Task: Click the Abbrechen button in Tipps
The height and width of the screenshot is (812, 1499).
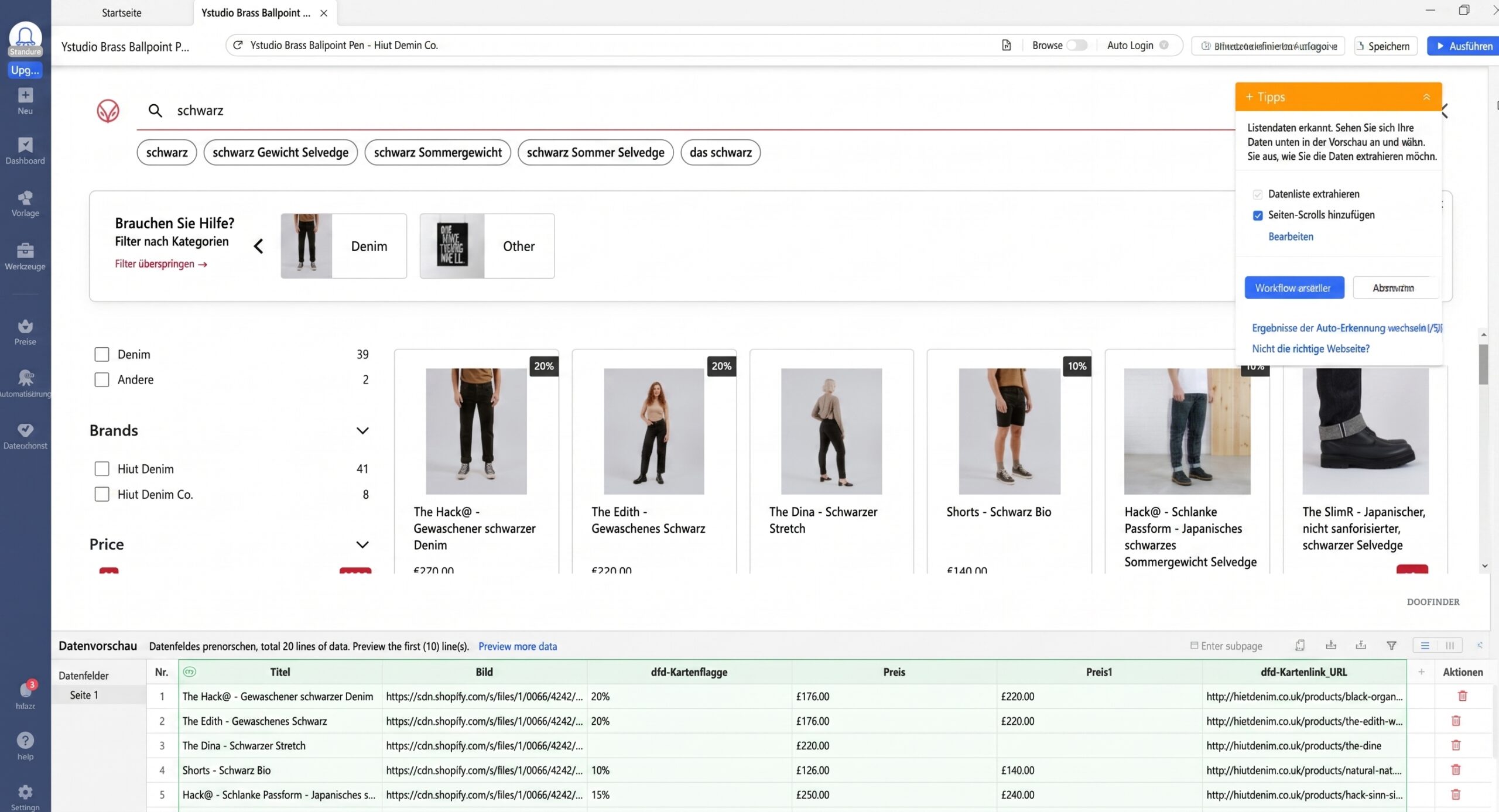Action: coord(1395,287)
